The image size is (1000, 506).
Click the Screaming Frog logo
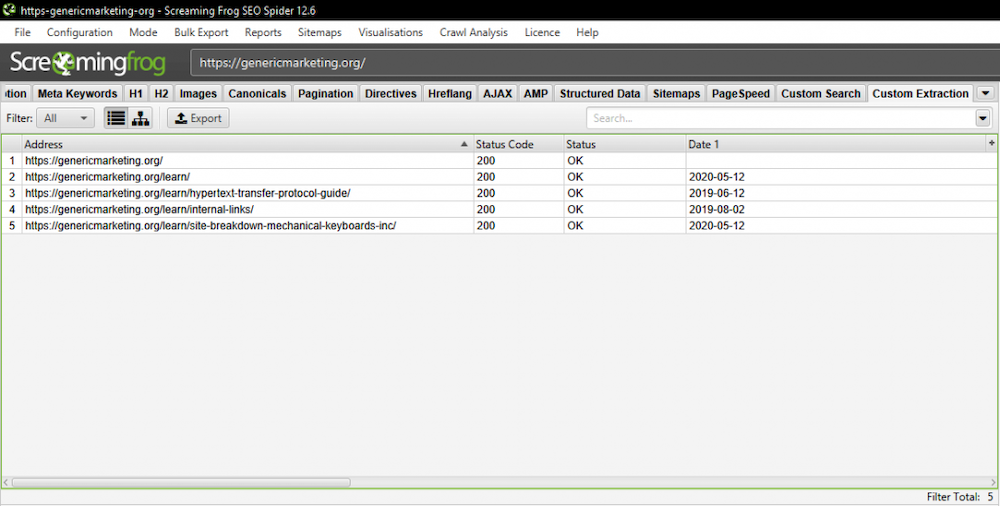tap(87, 63)
